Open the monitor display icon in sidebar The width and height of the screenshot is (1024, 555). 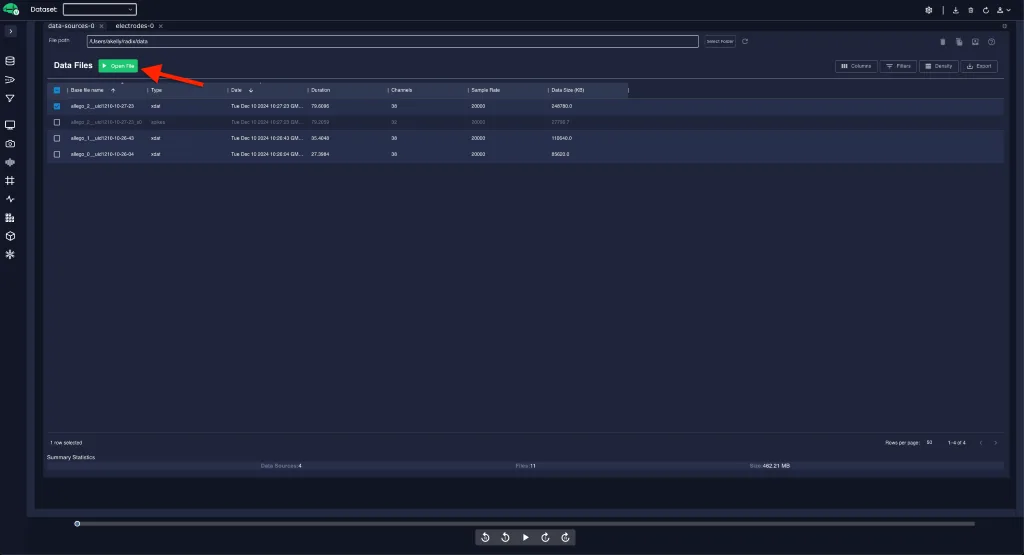(10, 125)
